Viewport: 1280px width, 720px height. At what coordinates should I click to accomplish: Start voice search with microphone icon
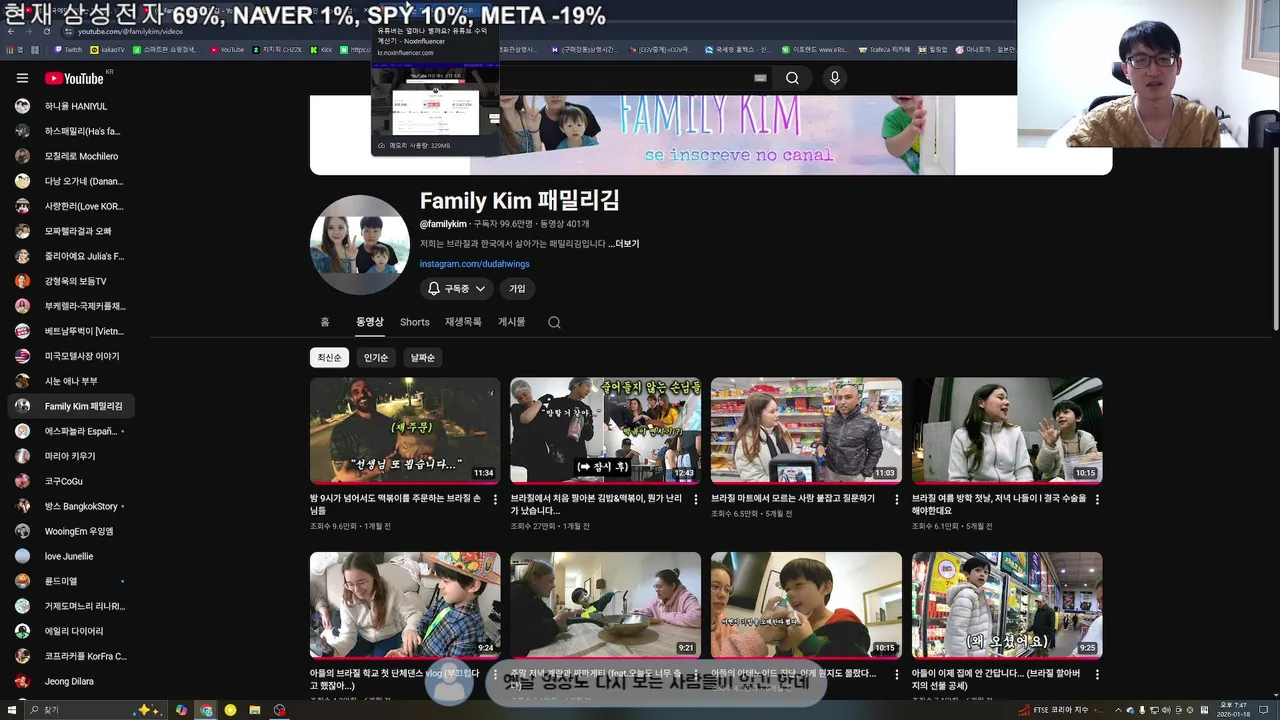pos(835,78)
